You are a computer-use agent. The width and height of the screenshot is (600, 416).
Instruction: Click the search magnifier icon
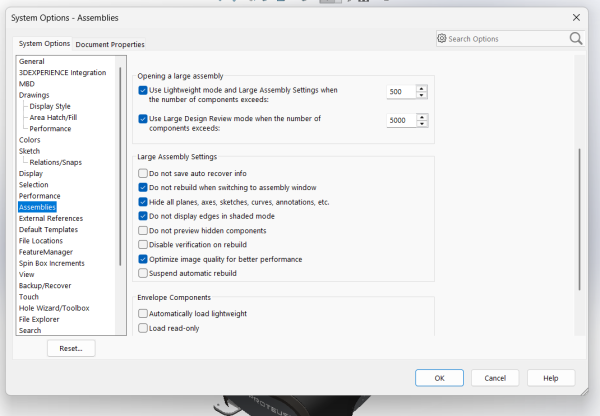(576, 38)
